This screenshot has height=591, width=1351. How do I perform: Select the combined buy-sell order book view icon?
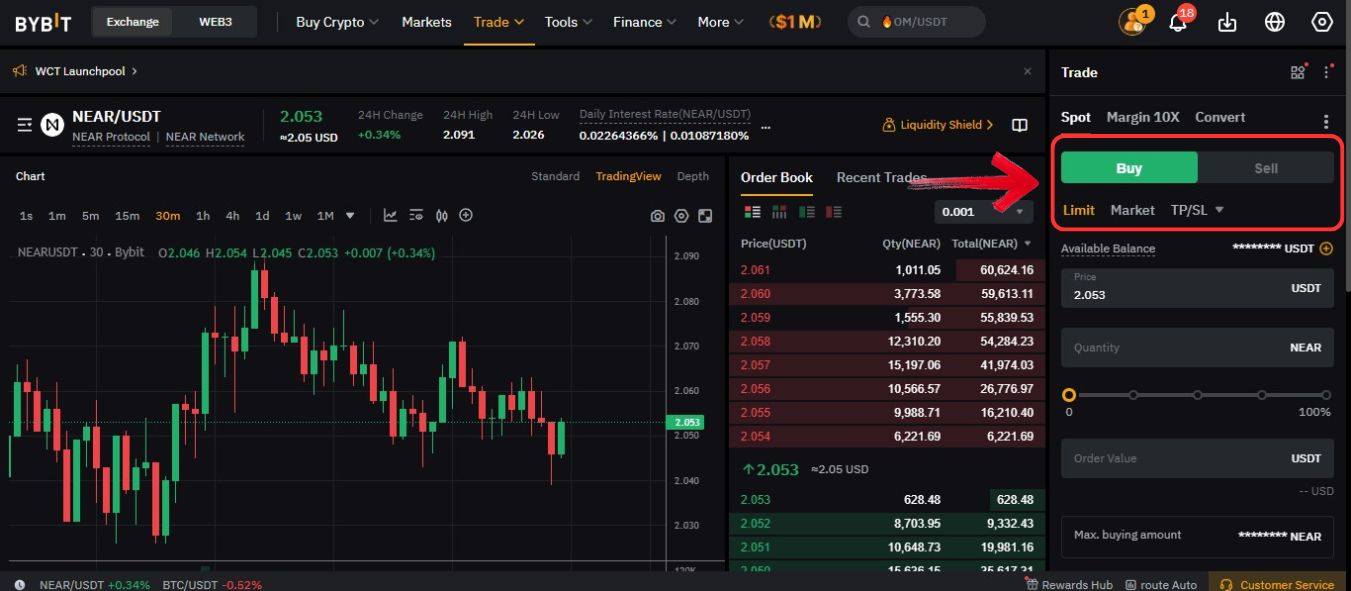752,212
